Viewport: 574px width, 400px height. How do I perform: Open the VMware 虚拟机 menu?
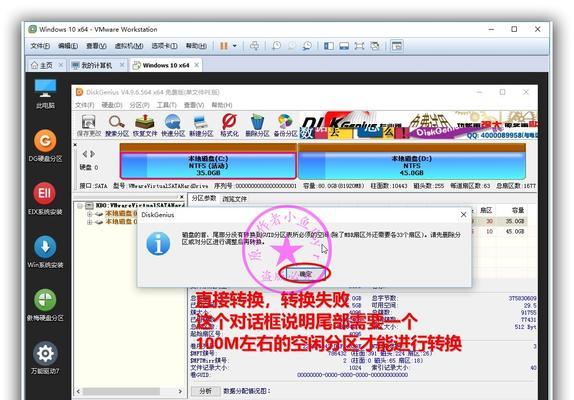pyautogui.click(x=128, y=46)
